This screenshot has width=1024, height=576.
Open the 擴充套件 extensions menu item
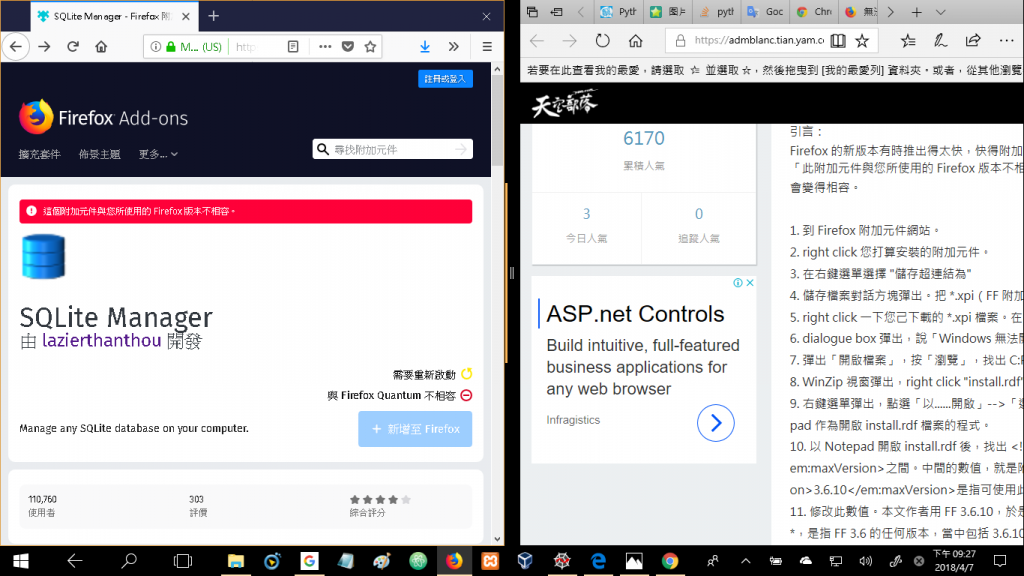click(x=39, y=155)
